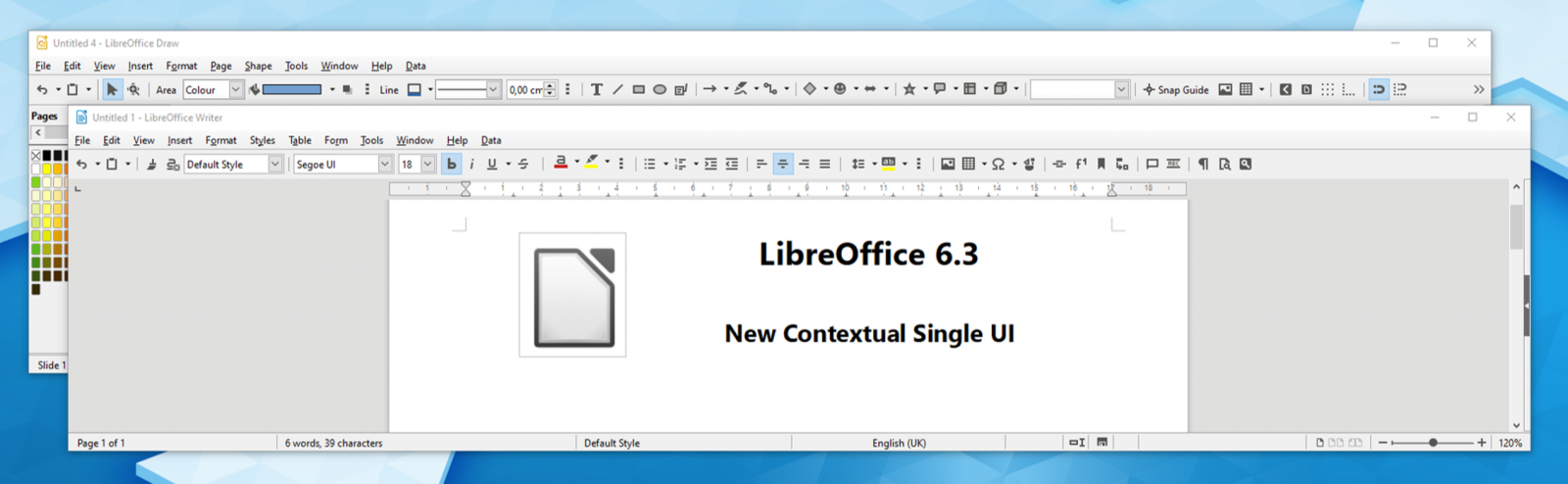Click the Callouts speech bubble icon in Draw
The image size is (1568, 484).
[940, 89]
